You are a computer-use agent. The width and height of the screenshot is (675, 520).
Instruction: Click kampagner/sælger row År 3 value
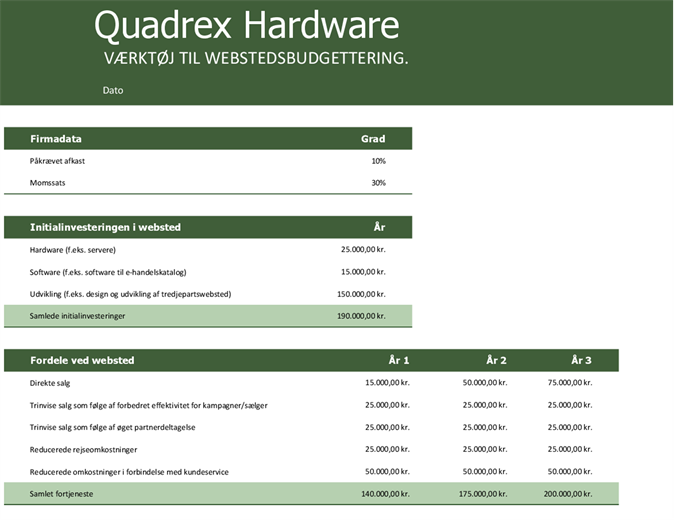[x=570, y=405]
